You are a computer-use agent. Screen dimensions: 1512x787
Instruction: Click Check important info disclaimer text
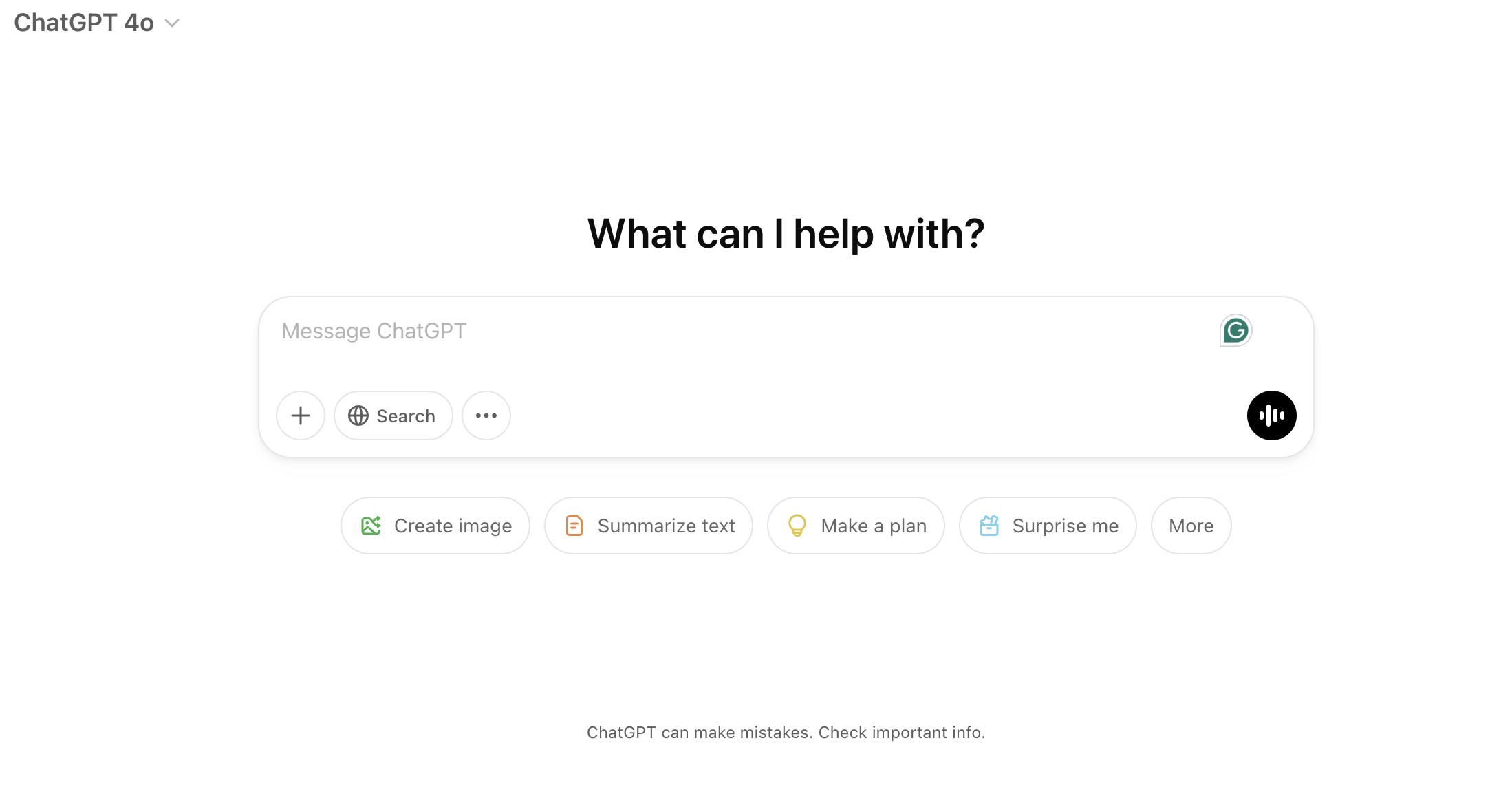pyautogui.click(x=901, y=732)
